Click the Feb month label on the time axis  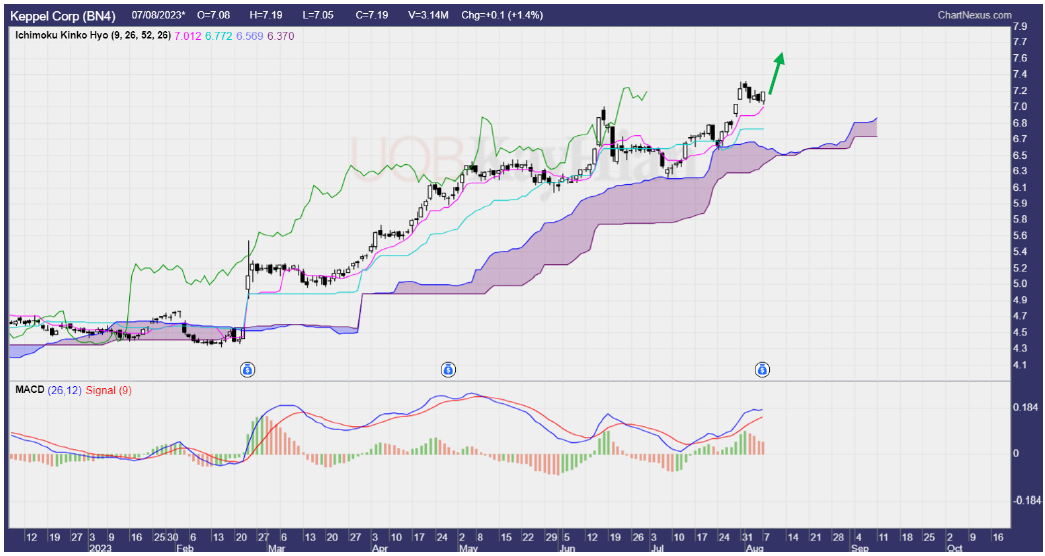(185, 548)
